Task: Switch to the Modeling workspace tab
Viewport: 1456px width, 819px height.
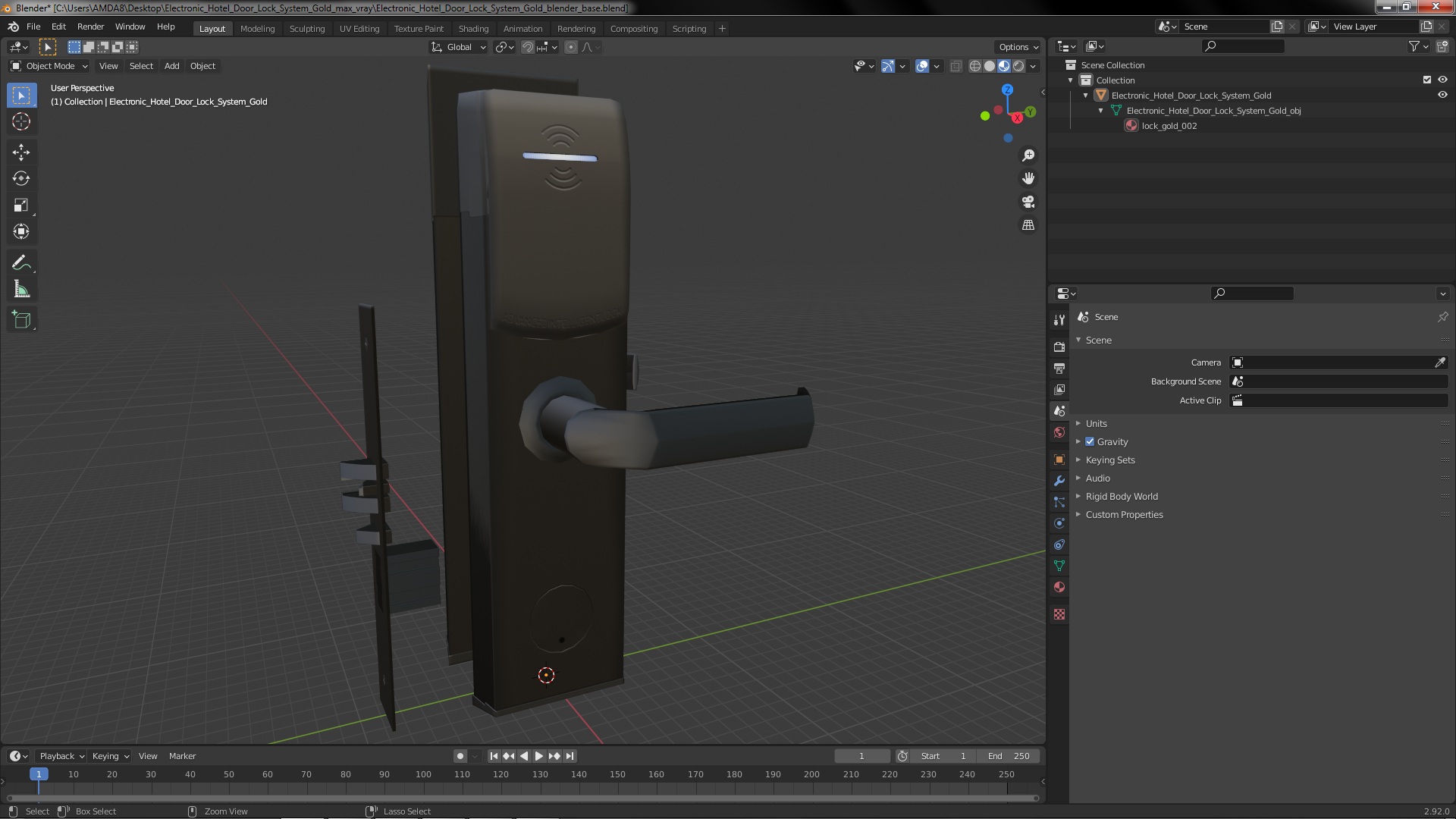Action: (x=257, y=28)
